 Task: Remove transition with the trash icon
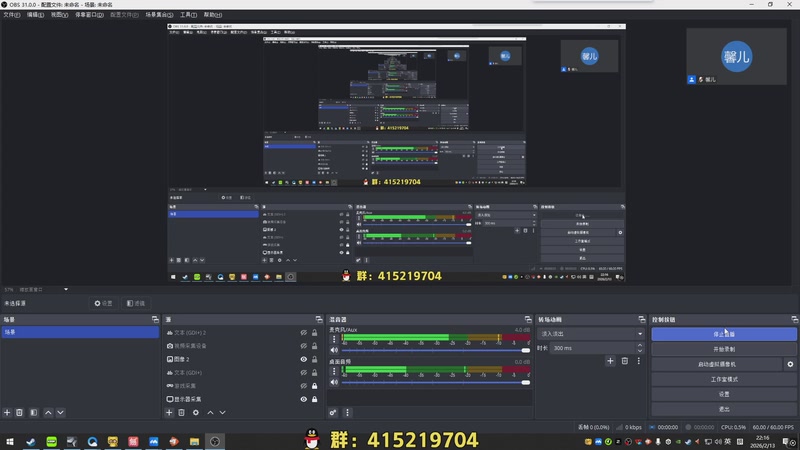click(624, 361)
